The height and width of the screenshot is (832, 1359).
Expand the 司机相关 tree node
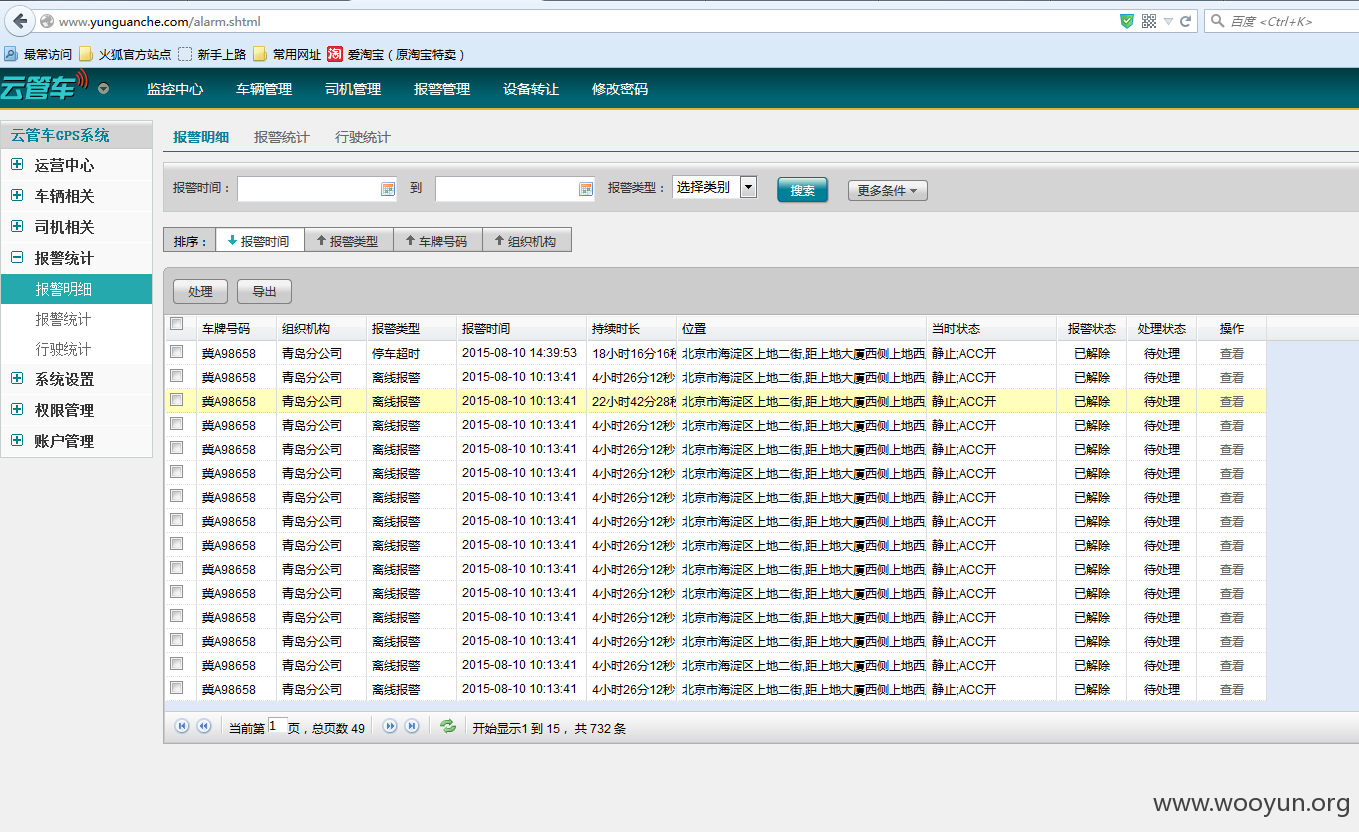pos(17,227)
